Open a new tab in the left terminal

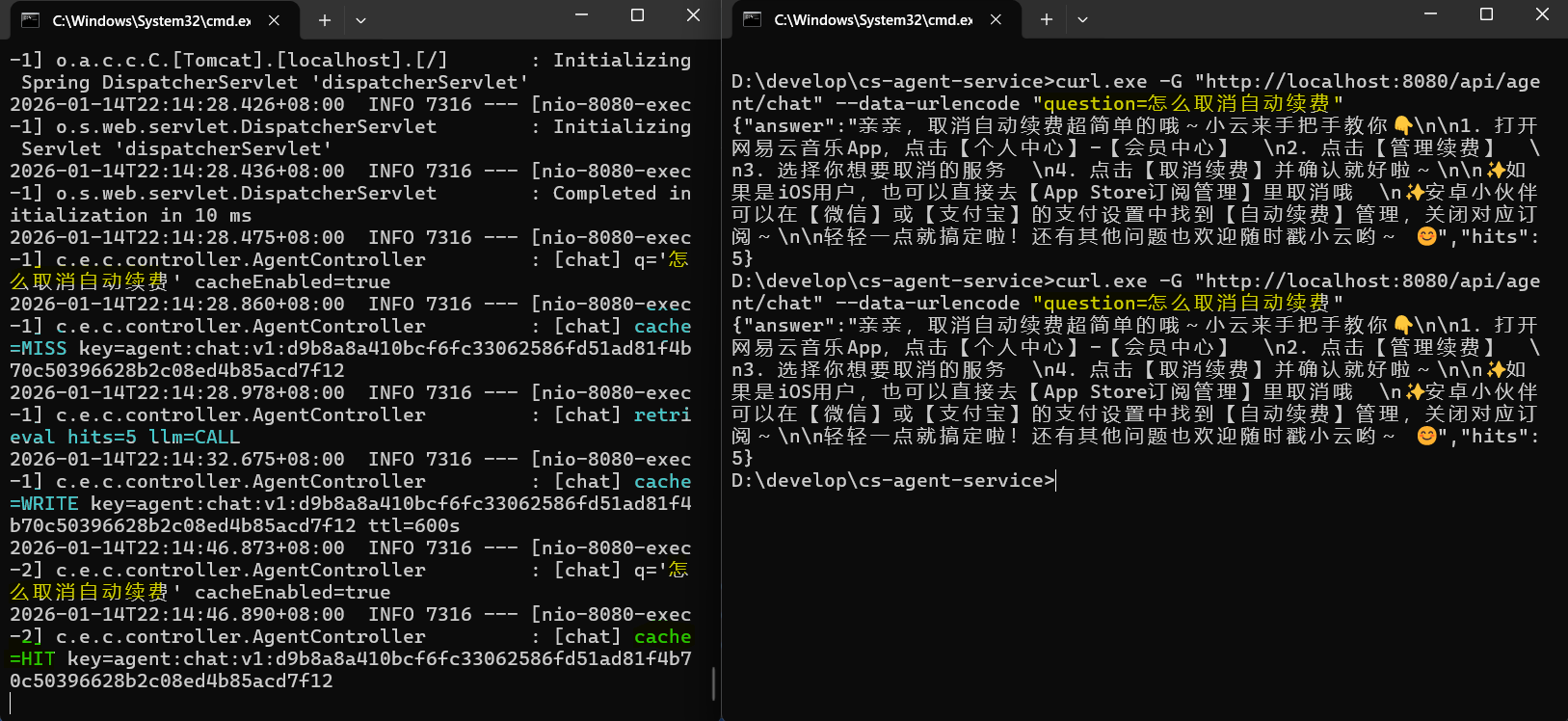[325, 20]
